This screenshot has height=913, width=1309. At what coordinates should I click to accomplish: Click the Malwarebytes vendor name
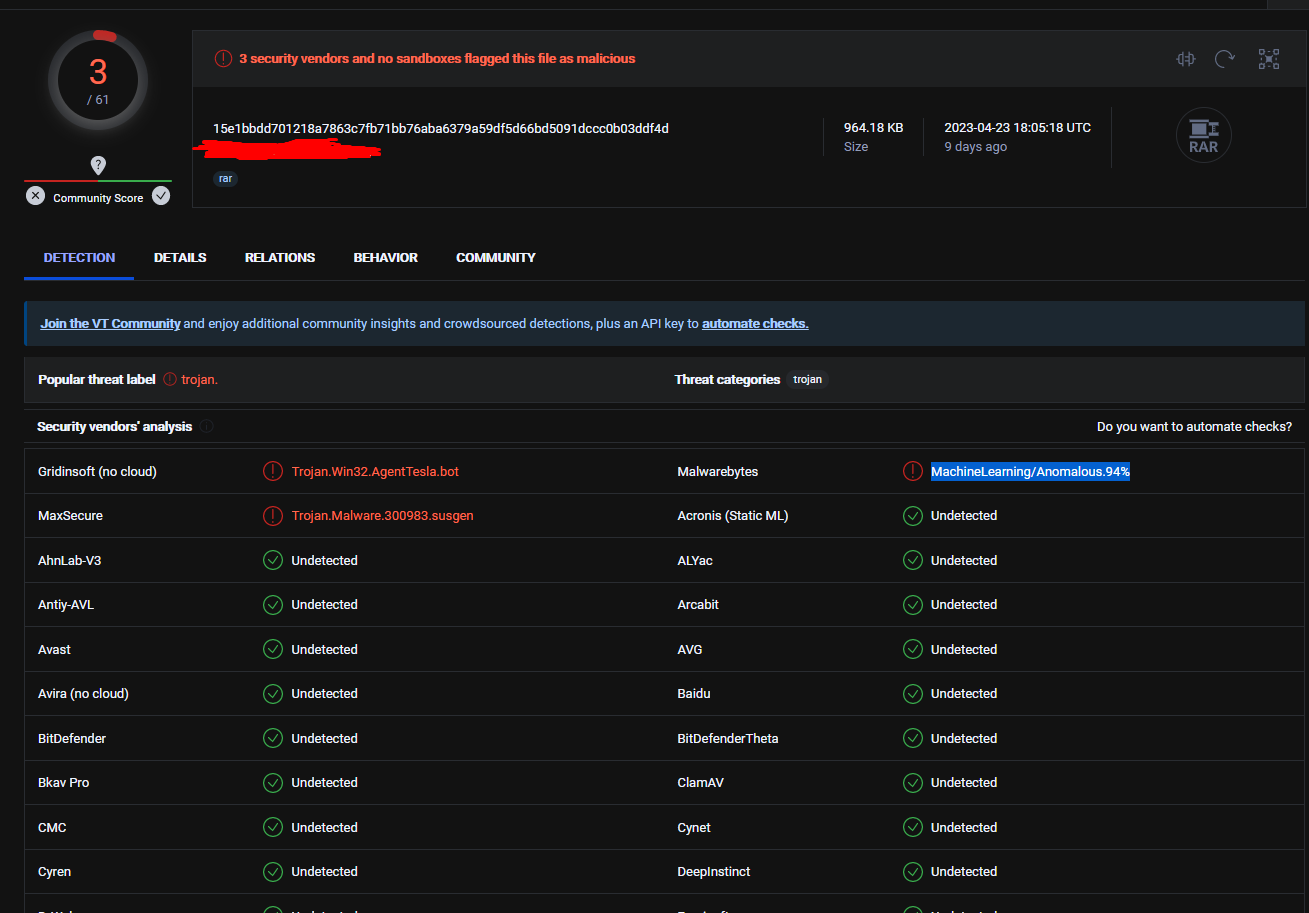tap(718, 471)
